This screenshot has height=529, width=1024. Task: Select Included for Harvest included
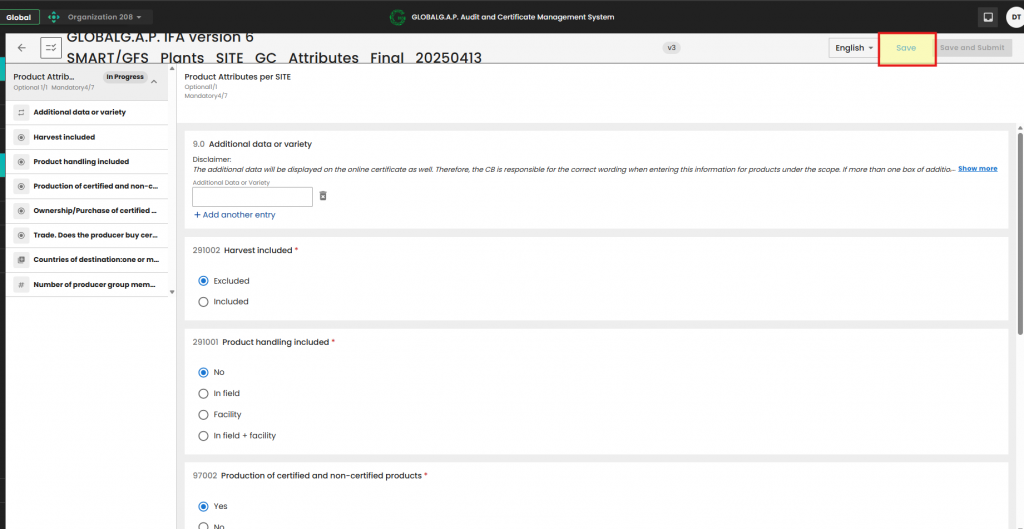204,301
